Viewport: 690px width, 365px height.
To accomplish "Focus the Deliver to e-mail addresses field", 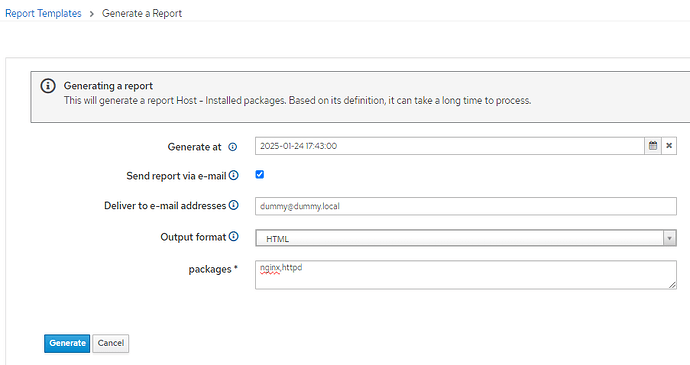I will point(466,206).
